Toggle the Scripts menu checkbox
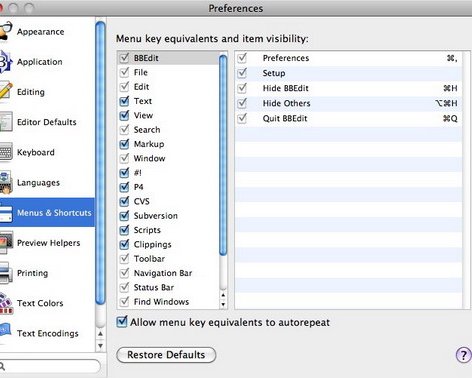Viewport: 472px width, 378px height. (124, 230)
